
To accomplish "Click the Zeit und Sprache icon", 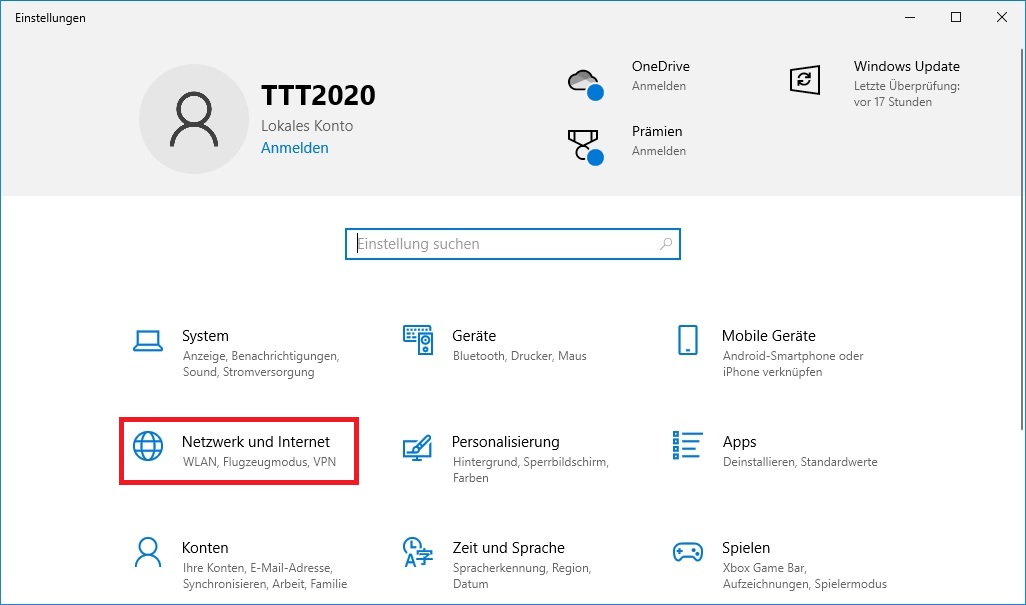I will 417,552.
